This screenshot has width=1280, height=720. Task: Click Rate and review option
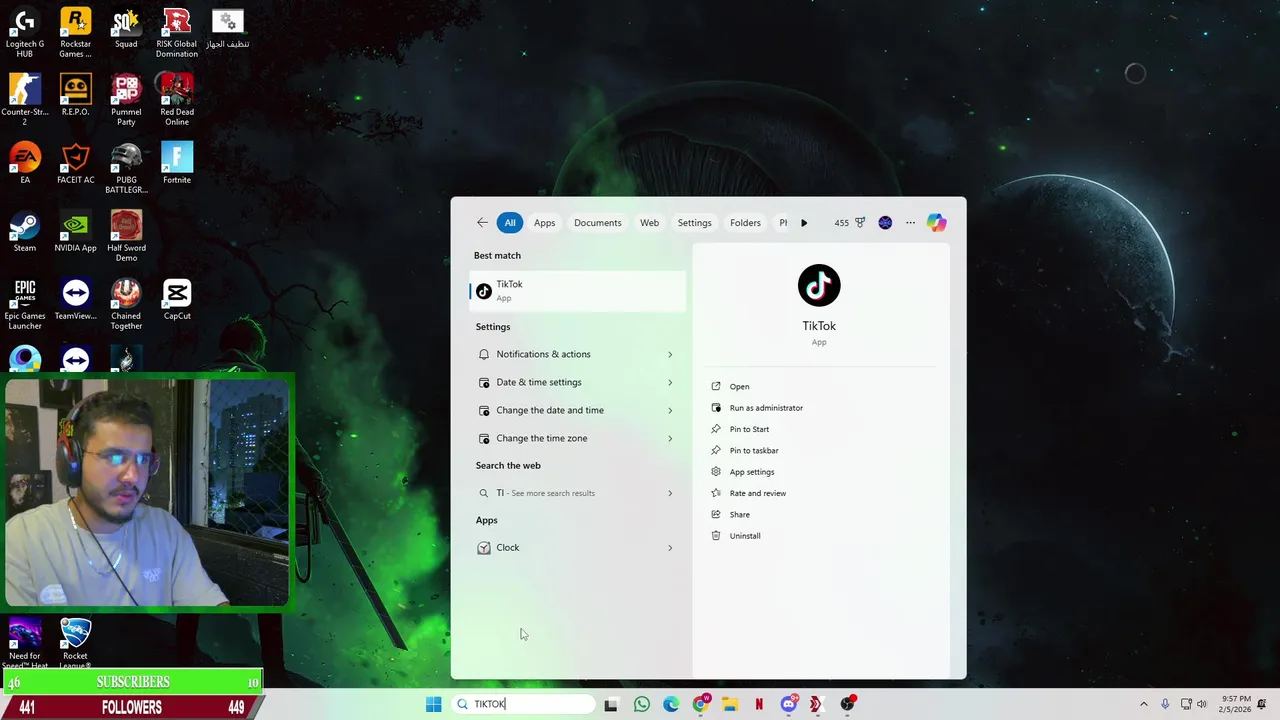[758, 493]
